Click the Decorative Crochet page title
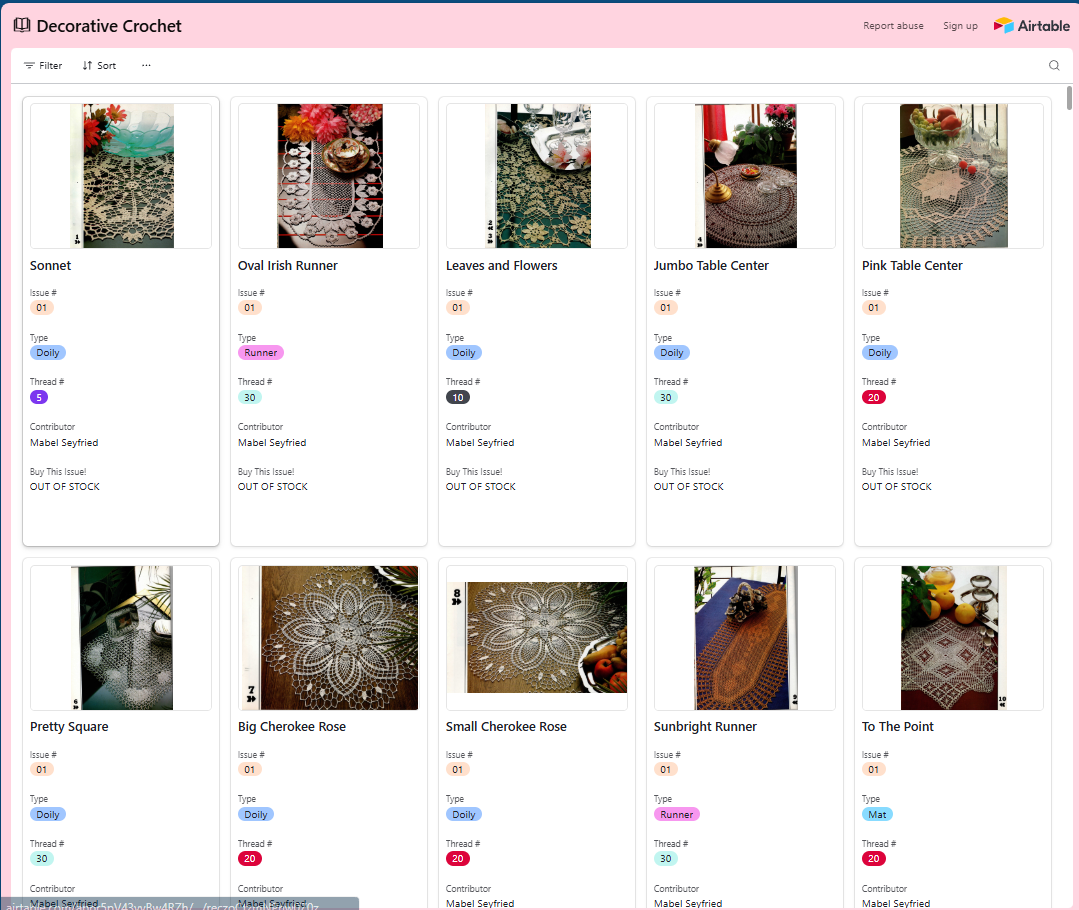 point(109,26)
